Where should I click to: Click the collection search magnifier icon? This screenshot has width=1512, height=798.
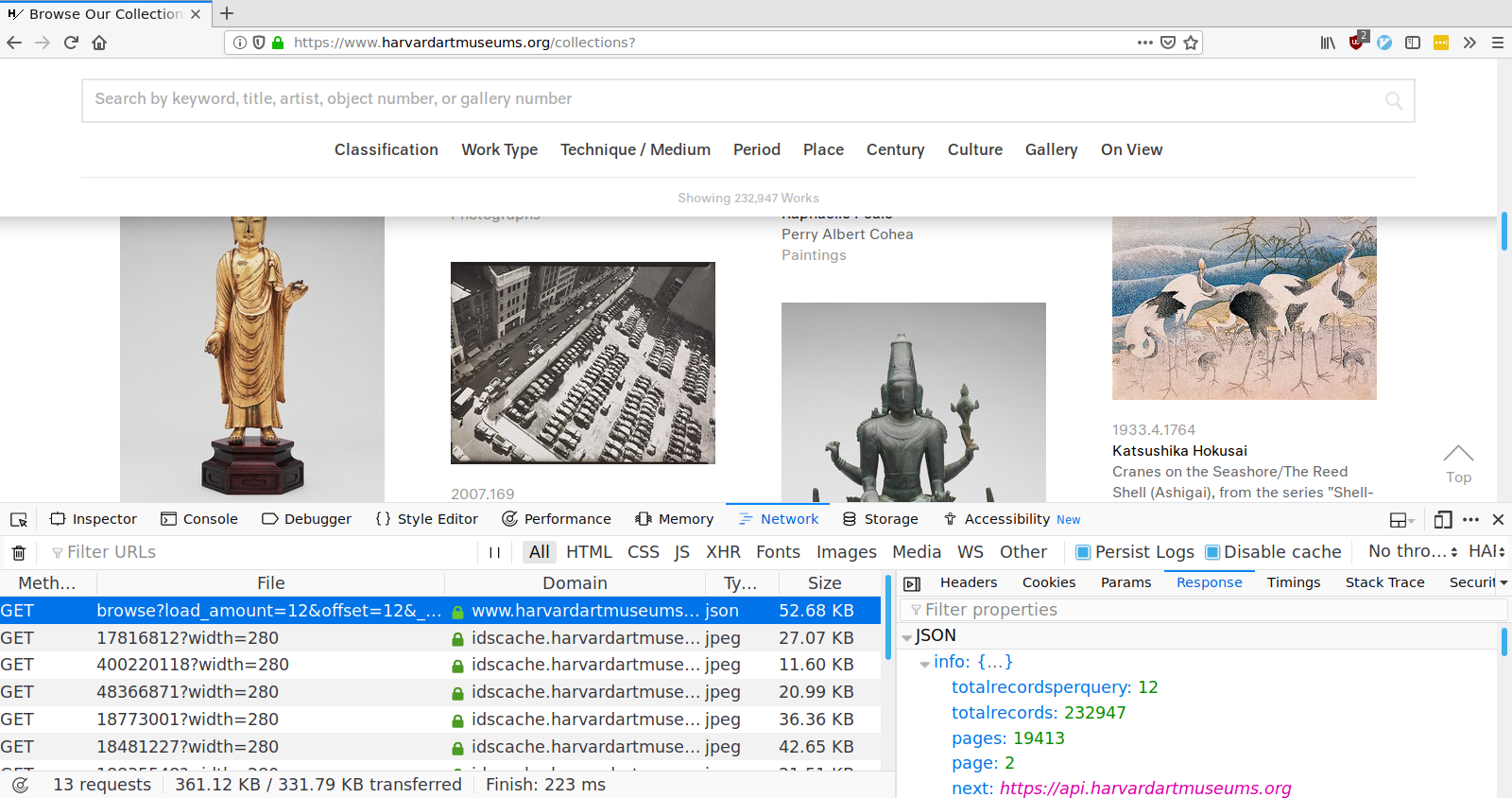click(x=1394, y=100)
